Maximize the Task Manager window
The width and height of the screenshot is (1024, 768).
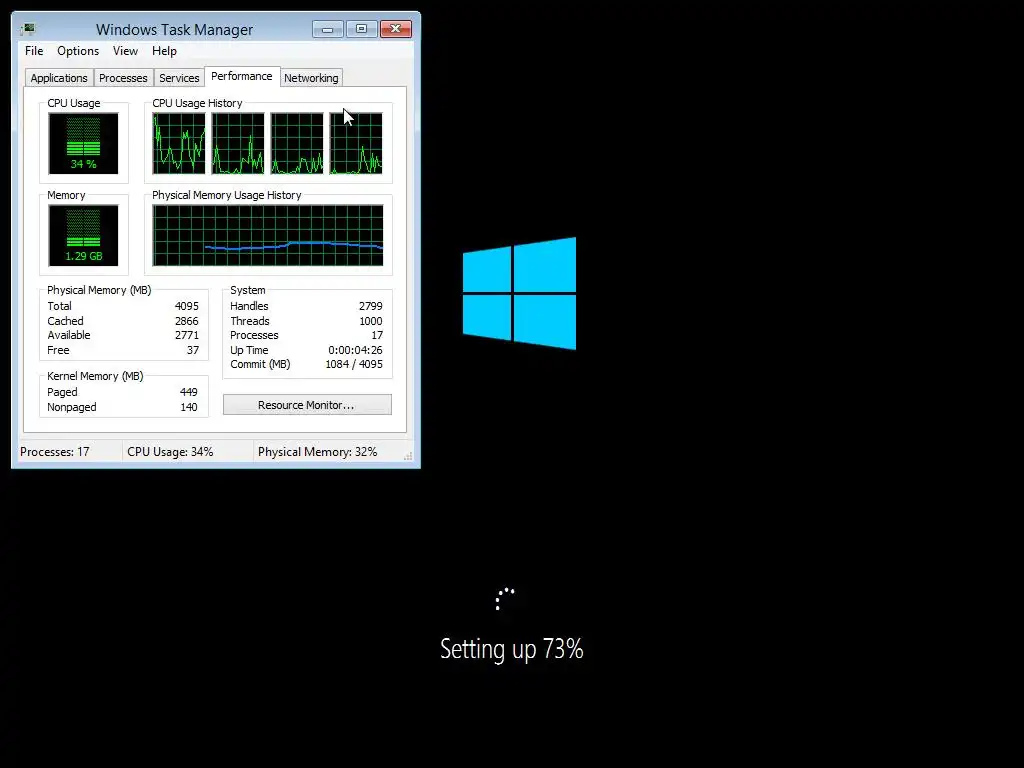[x=361, y=29]
